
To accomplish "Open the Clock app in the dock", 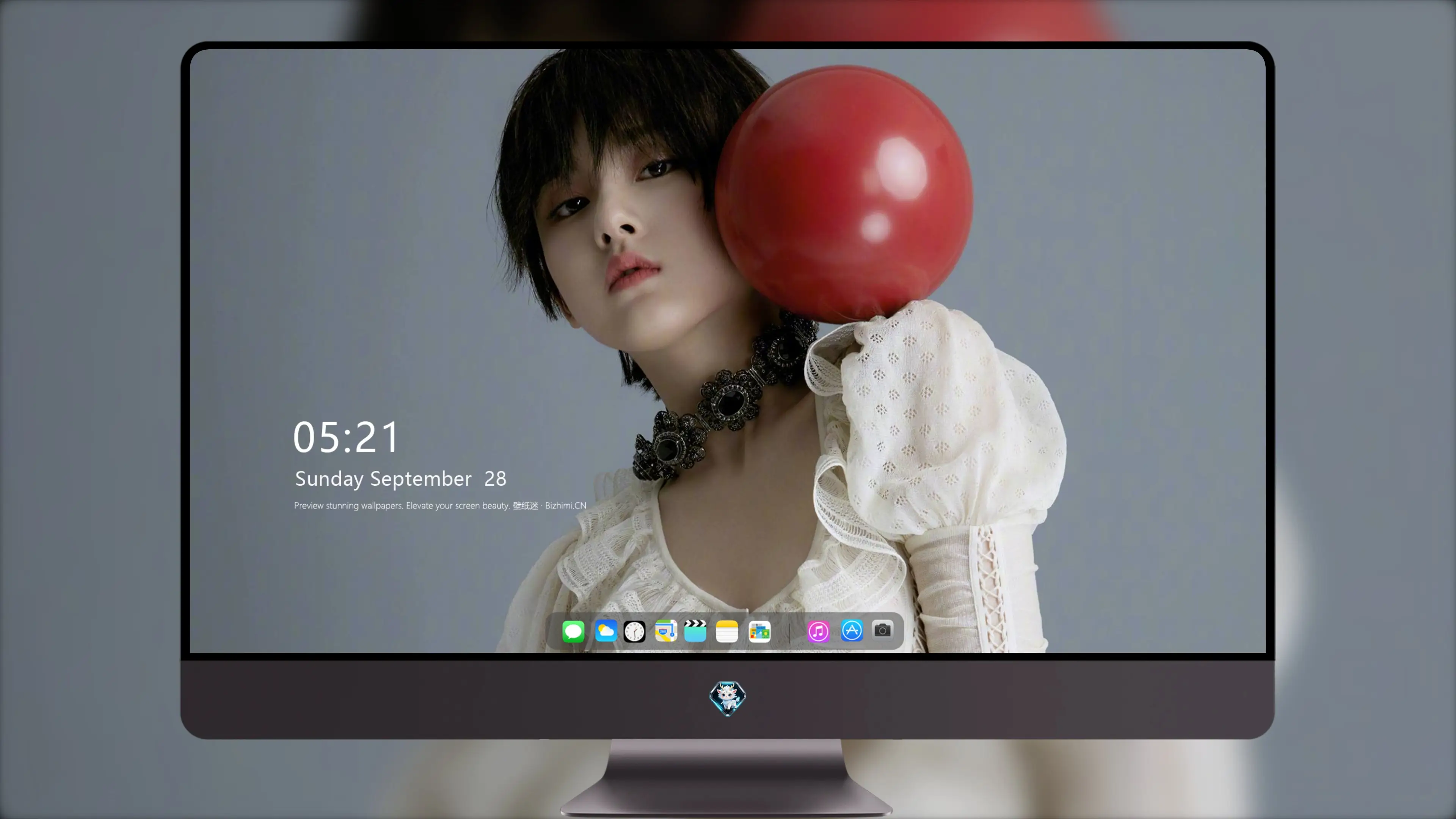I will pos(634,631).
